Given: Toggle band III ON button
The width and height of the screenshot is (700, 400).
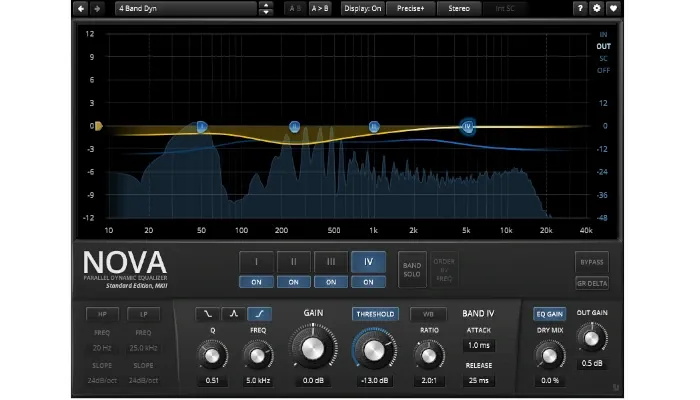Looking at the screenshot, I should tap(331, 282).
